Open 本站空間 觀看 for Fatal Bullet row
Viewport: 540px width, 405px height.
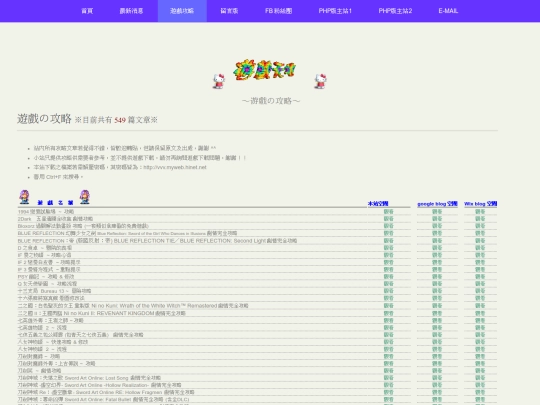point(388,399)
